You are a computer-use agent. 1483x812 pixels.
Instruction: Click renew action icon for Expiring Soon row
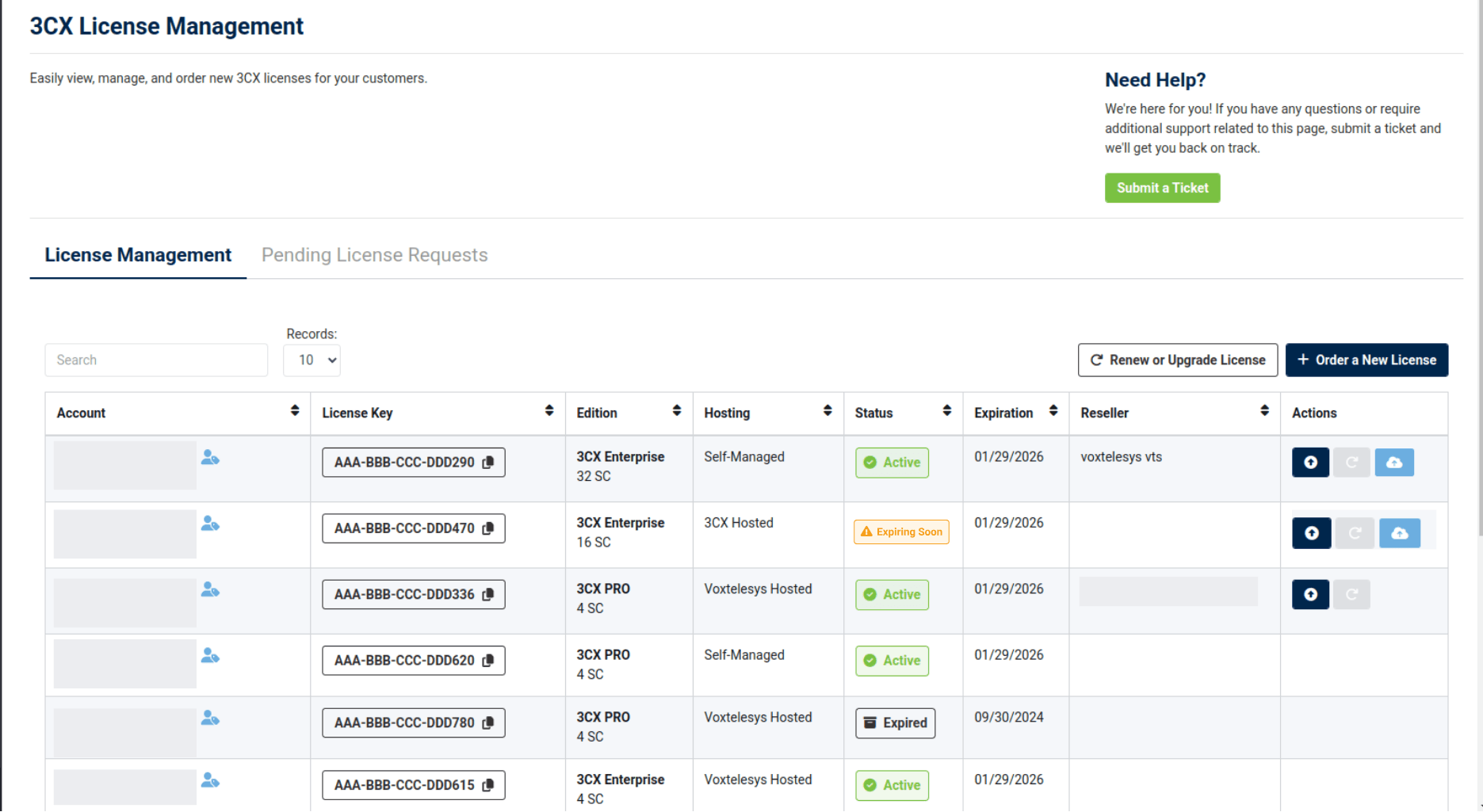[x=1355, y=533]
